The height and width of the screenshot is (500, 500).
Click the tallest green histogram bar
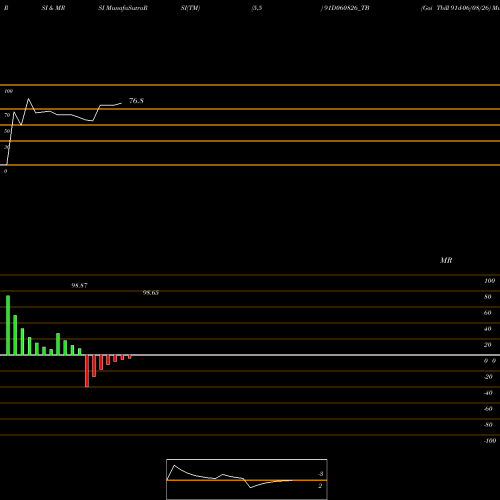pos(8,325)
